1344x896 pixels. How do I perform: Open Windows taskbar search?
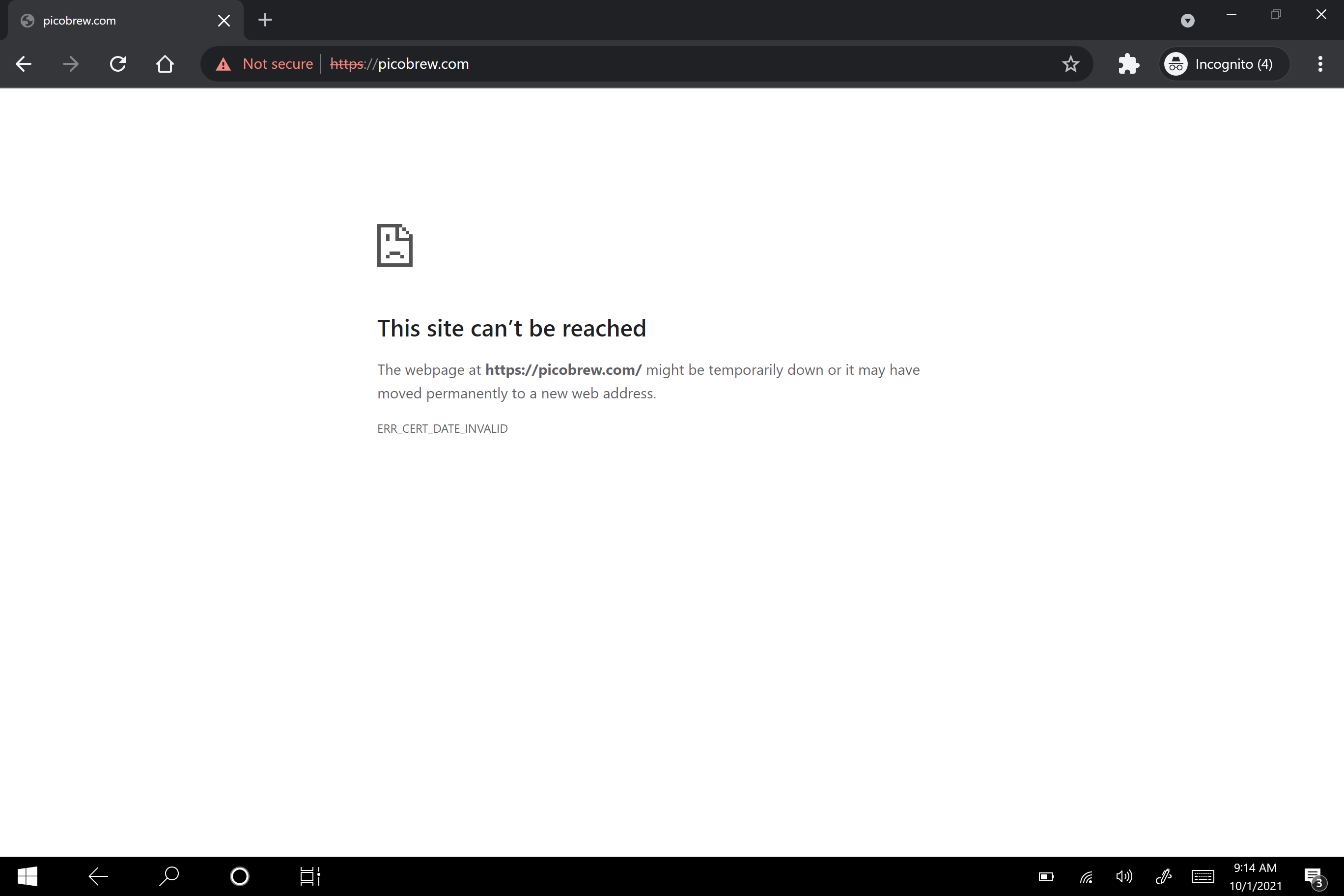coord(169,876)
